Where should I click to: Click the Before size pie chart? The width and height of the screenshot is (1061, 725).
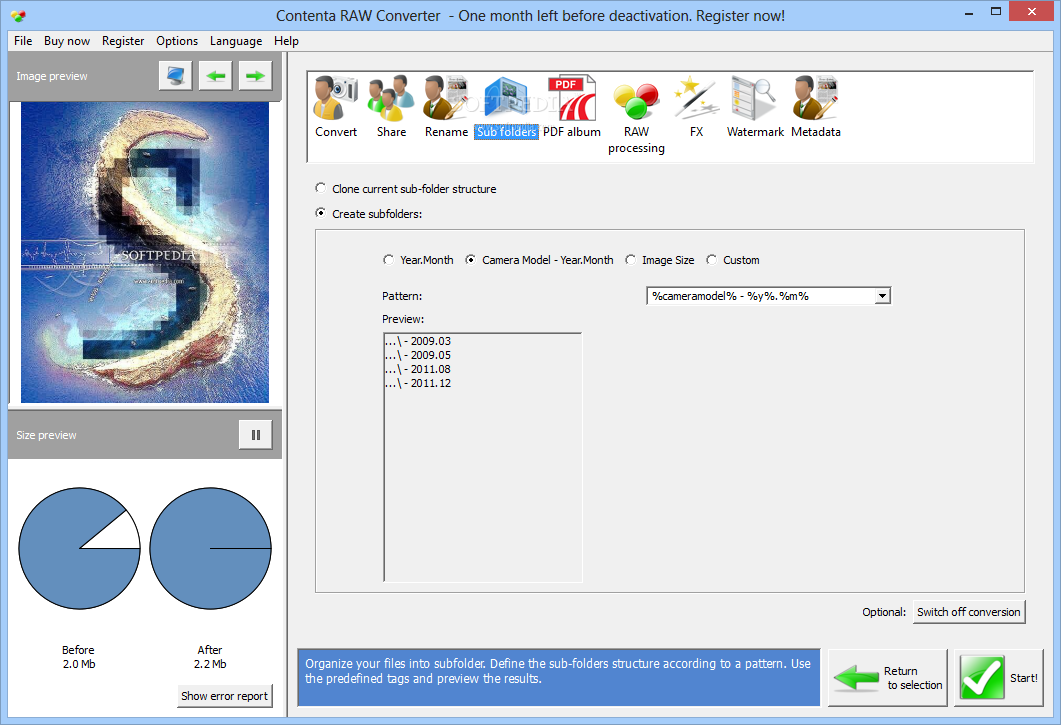click(79, 548)
